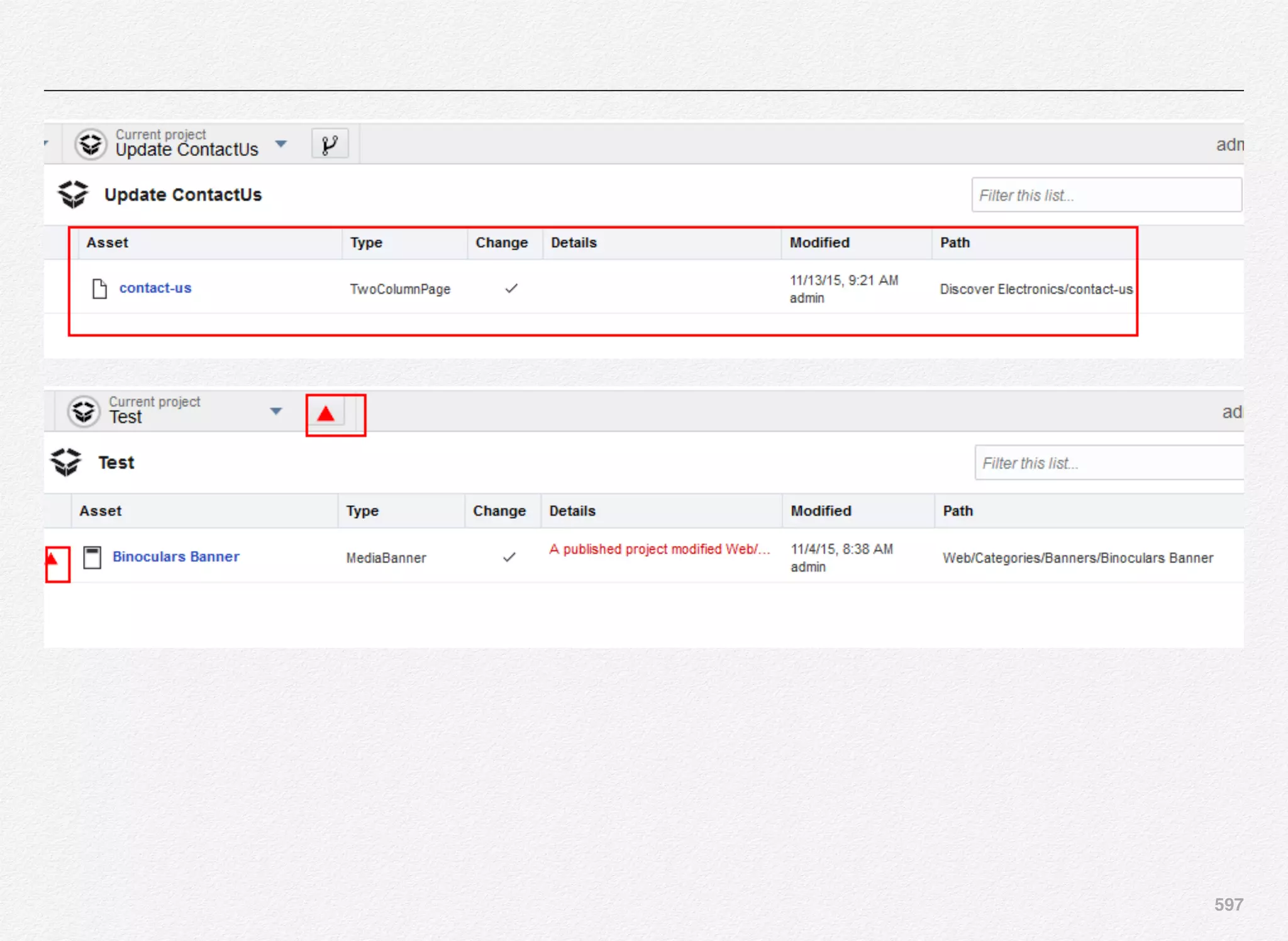1288x941 pixels.
Task: Open the contact-us asset link
Action: tap(155, 288)
